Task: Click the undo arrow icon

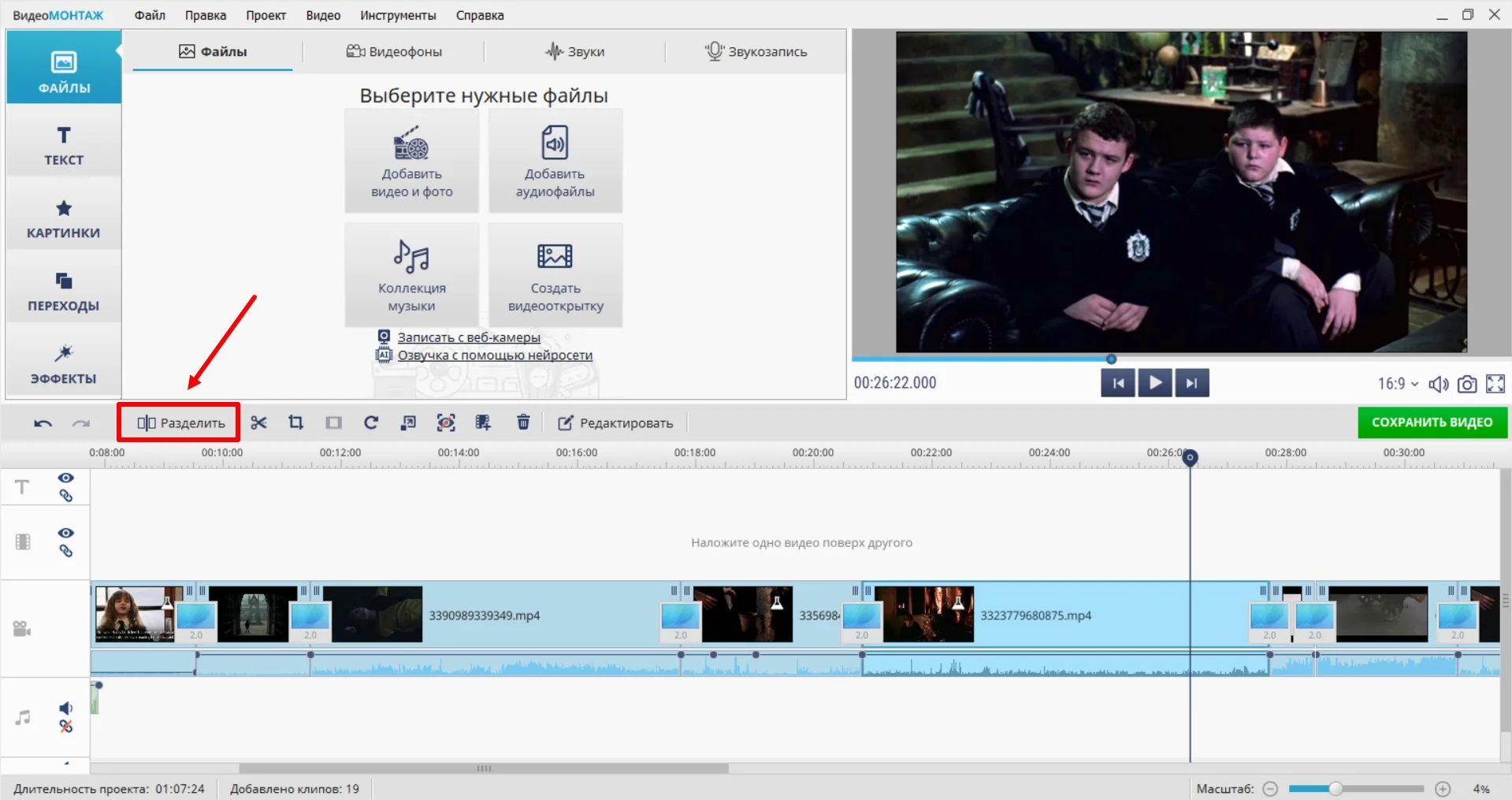Action: point(43,423)
